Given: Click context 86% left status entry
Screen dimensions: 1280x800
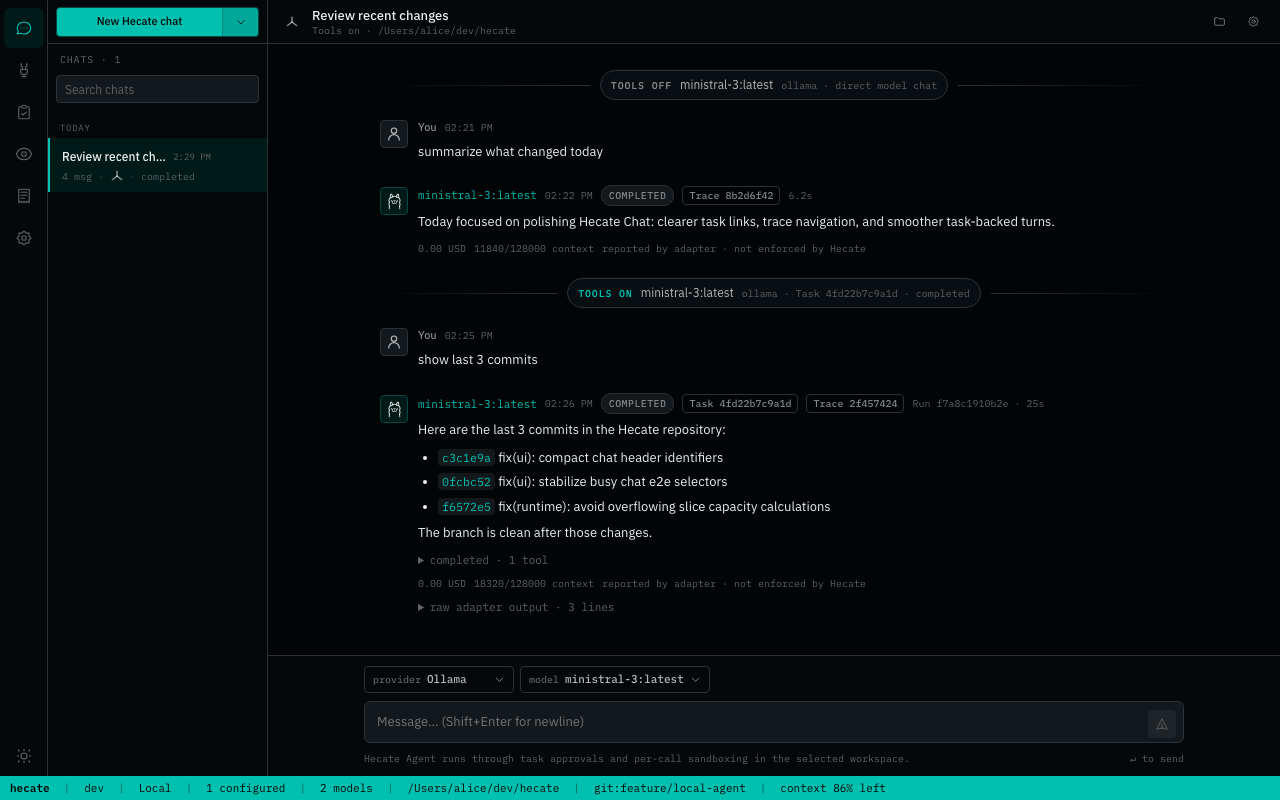Looking at the screenshot, I should pyautogui.click(x=833, y=788).
